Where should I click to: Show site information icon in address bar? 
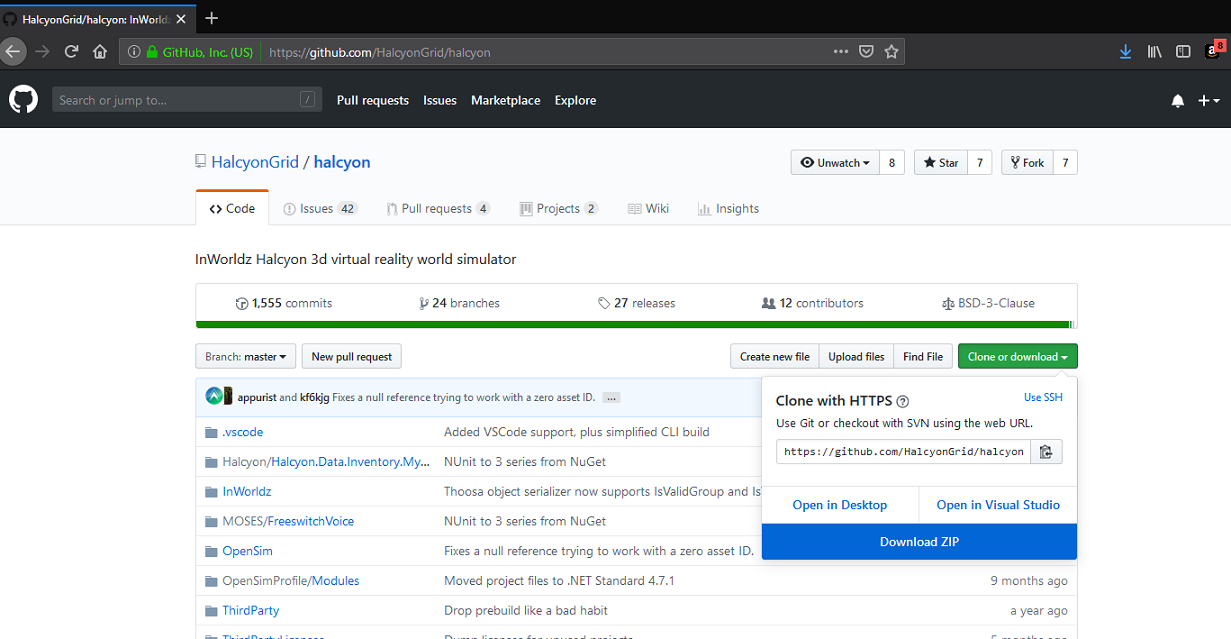tap(133, 52)
